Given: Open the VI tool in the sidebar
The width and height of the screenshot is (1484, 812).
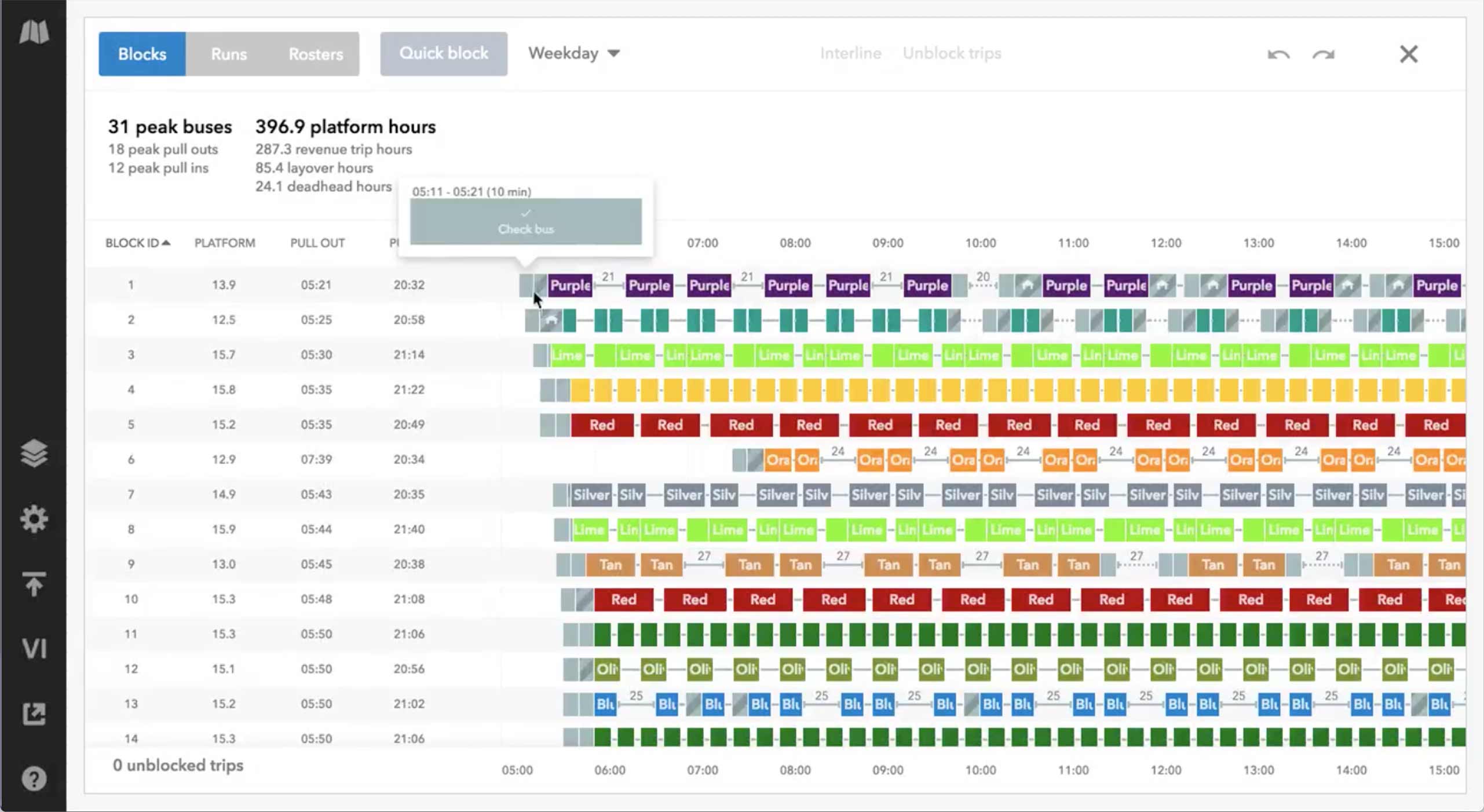Looking at the screenshot, I should pos(34,649).
